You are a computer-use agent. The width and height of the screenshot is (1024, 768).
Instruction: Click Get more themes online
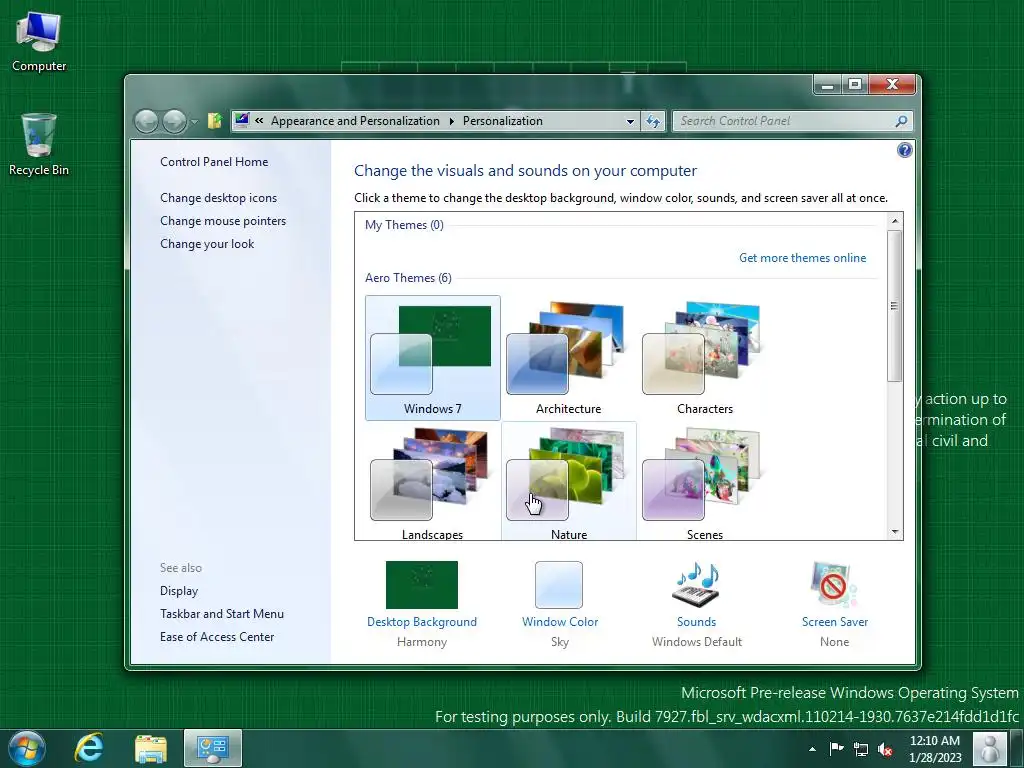[x=803, y=258]
